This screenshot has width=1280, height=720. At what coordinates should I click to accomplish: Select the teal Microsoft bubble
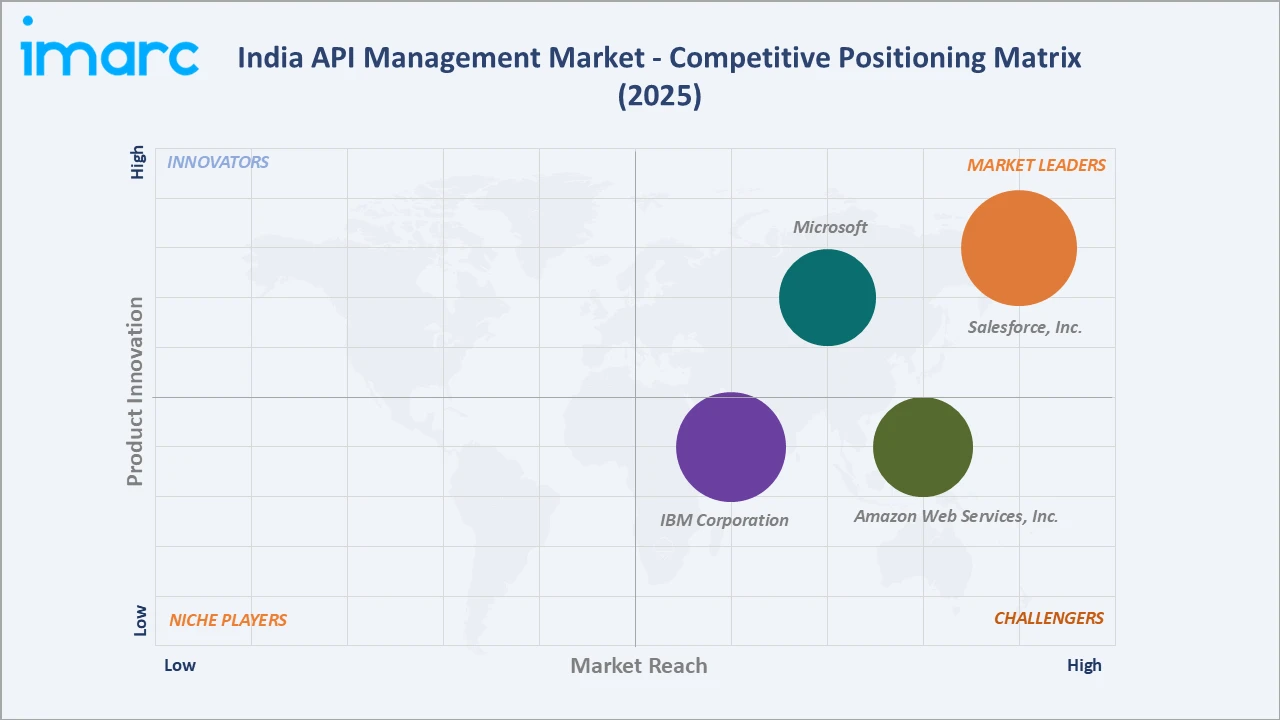pyautogui.click(x=827, y=297)
